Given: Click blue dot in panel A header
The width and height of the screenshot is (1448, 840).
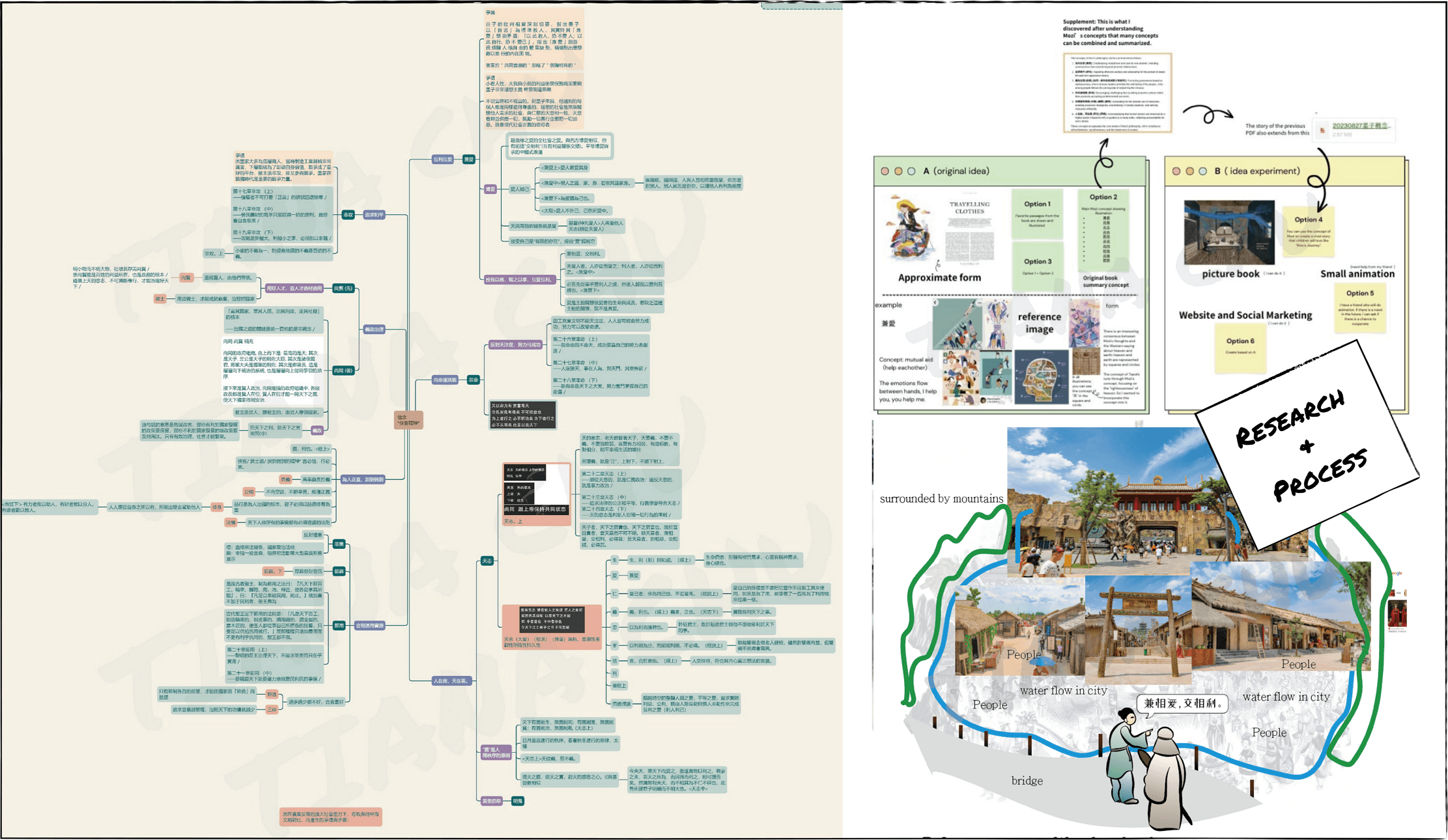Looking at the screenshot, I should click(911, 171).
